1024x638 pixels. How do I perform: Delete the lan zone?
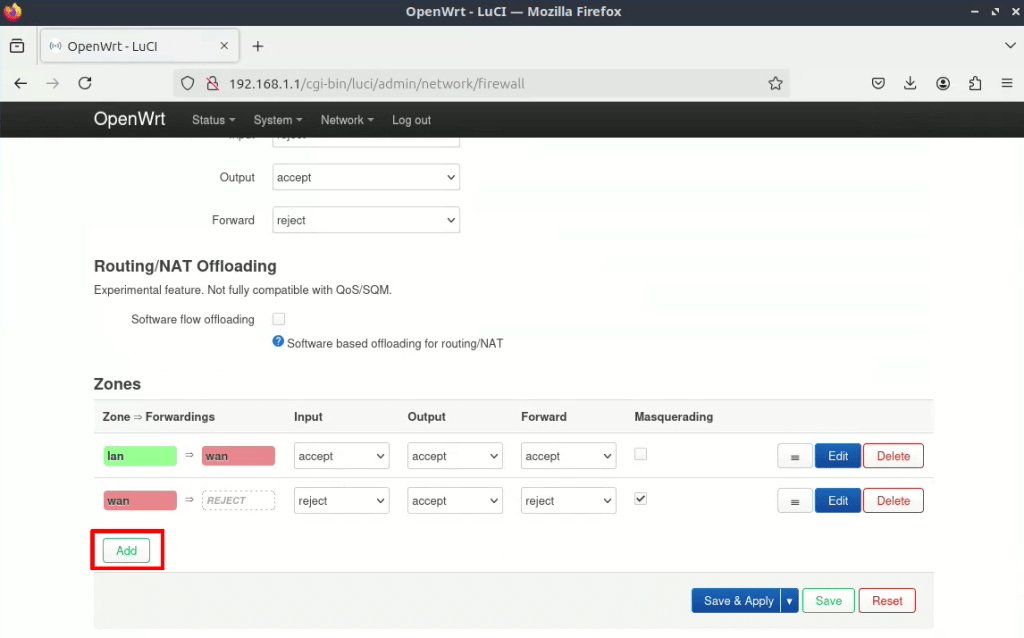pos(893,456)
